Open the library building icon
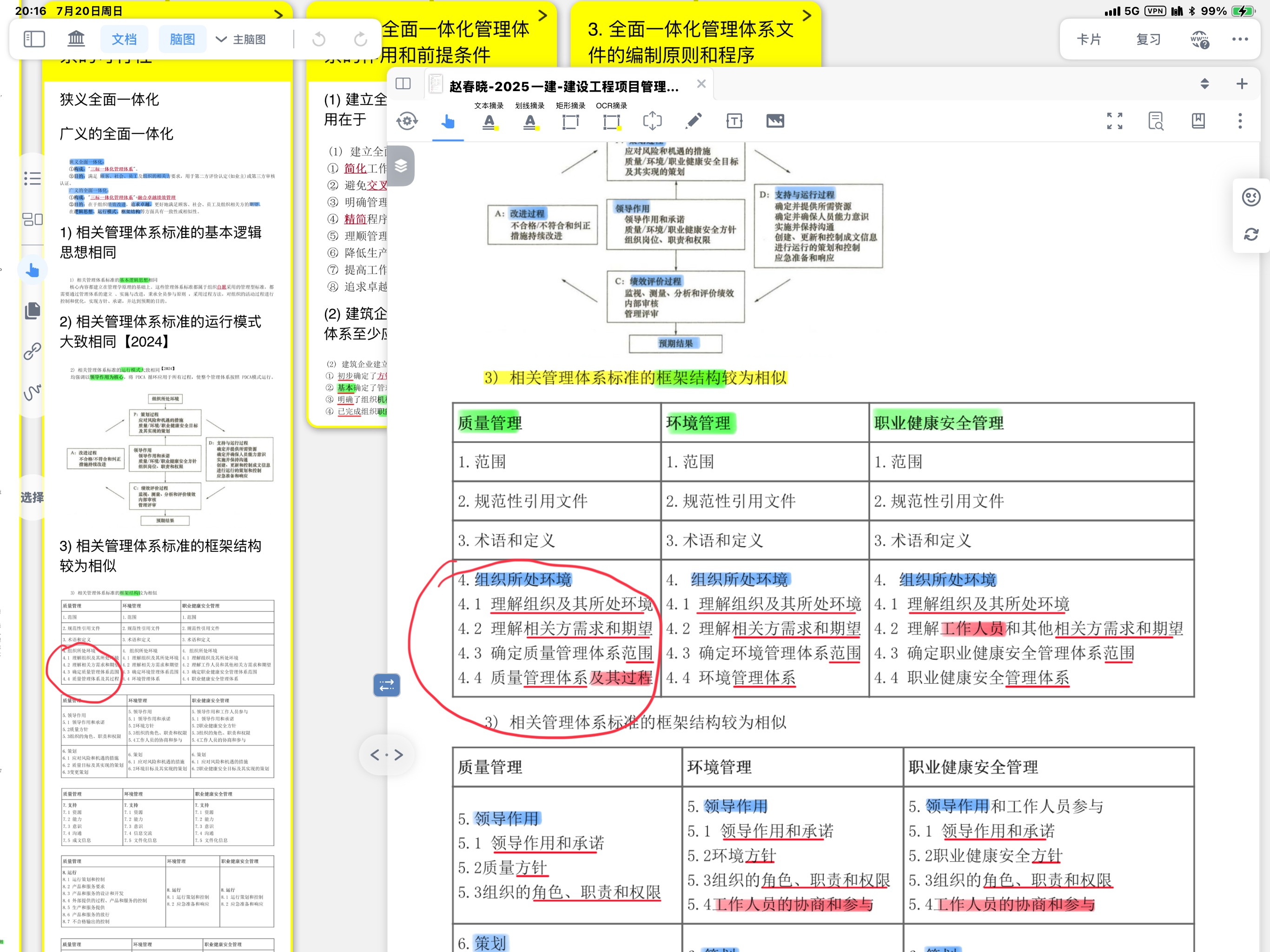Image resolution: width=1270 pixels, height=952 pixels. click(x=76, y=39)
